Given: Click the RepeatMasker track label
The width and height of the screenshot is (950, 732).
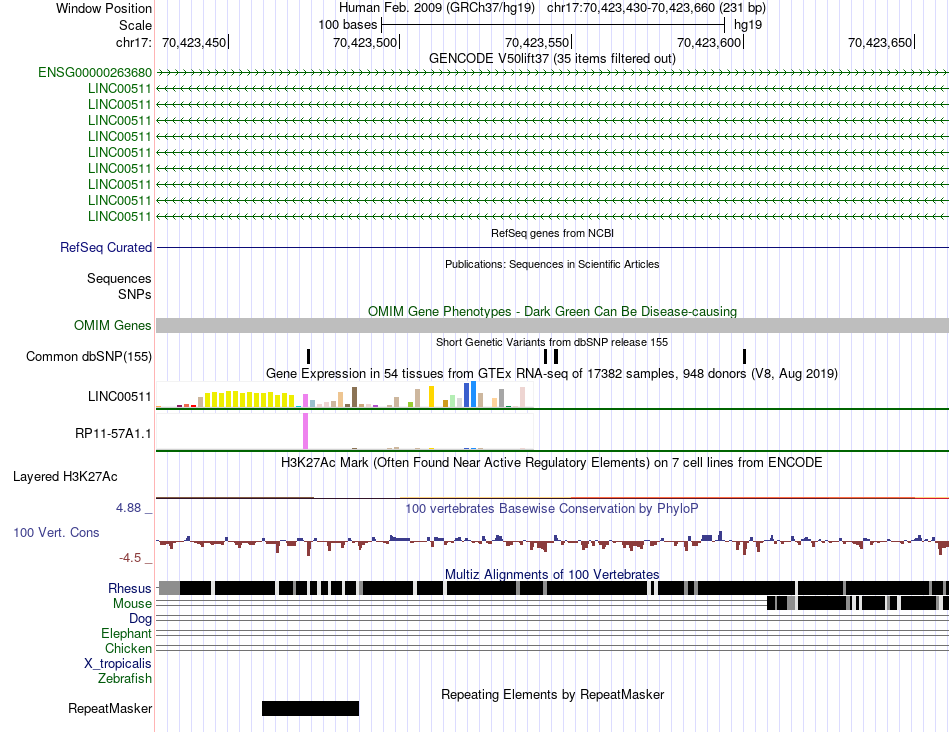Looking at the screenshot, I should (110, 708).
